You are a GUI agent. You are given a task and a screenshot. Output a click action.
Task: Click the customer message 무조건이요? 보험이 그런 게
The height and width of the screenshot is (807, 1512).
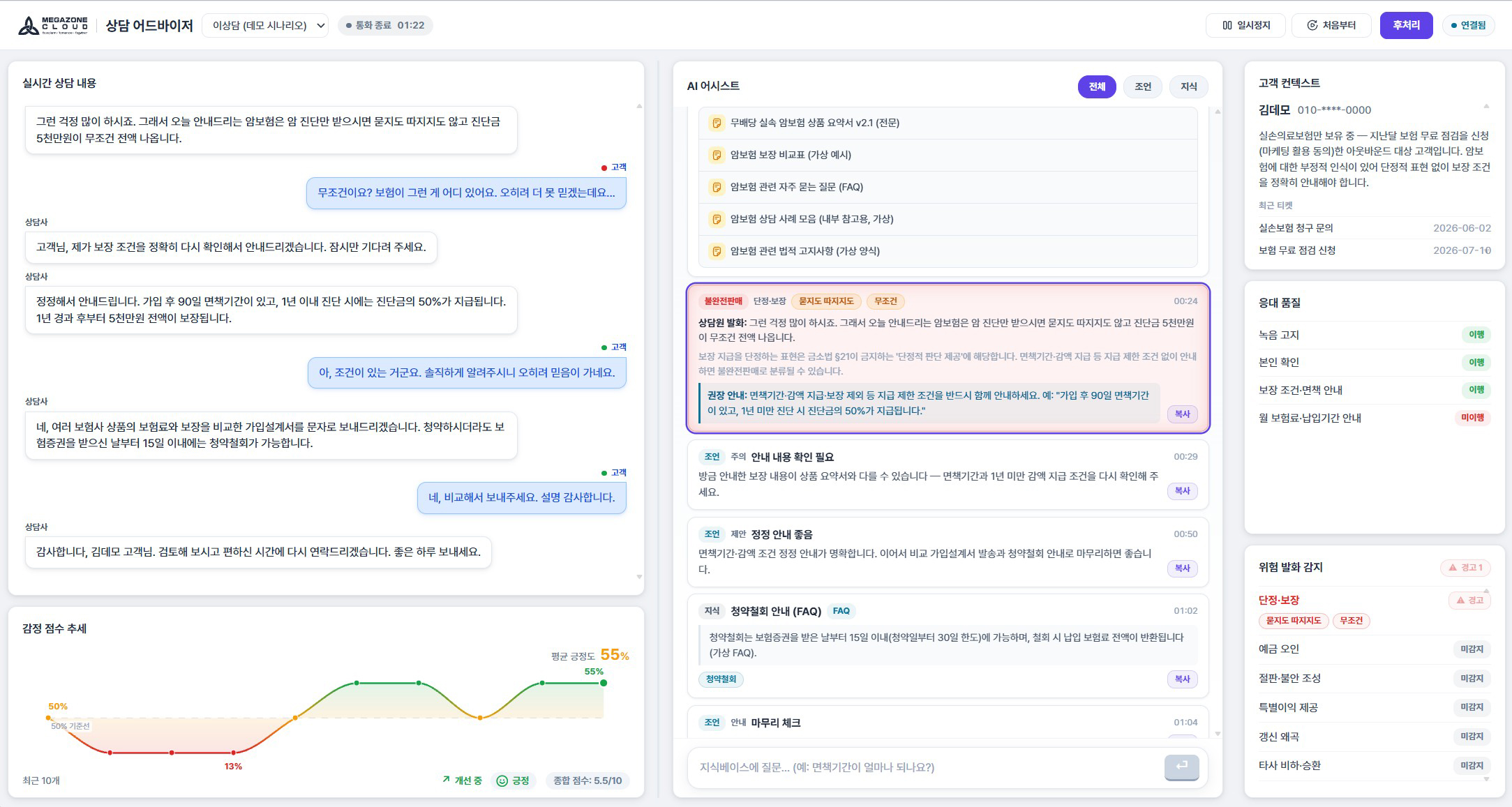466,193
